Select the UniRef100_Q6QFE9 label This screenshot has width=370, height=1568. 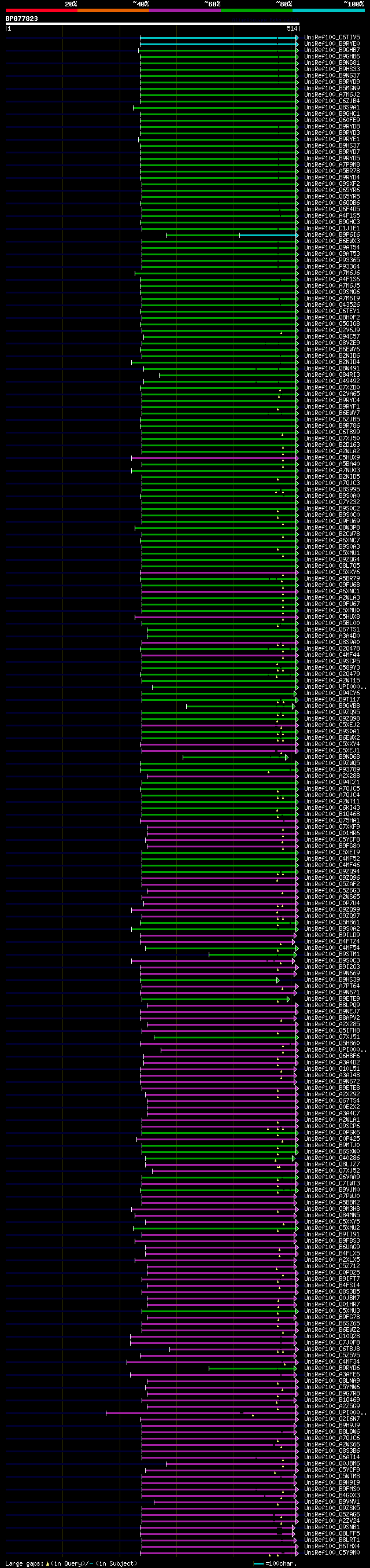coord(332,120)
